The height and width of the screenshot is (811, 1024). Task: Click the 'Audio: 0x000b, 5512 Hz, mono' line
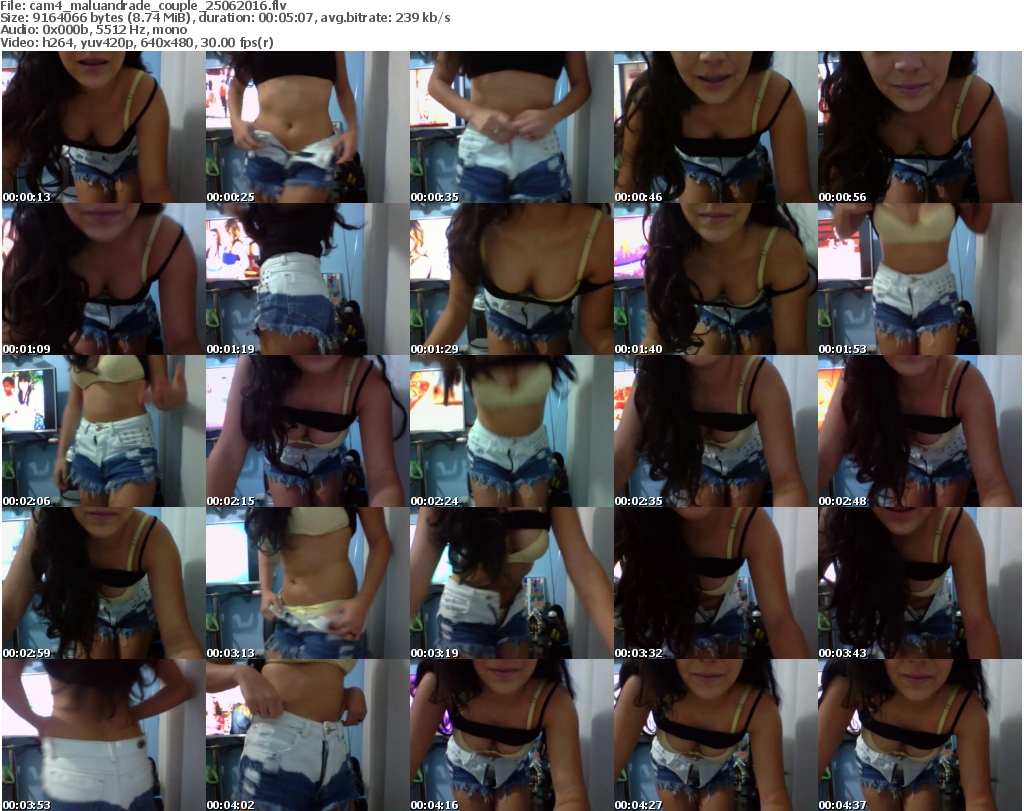point(93,30)
